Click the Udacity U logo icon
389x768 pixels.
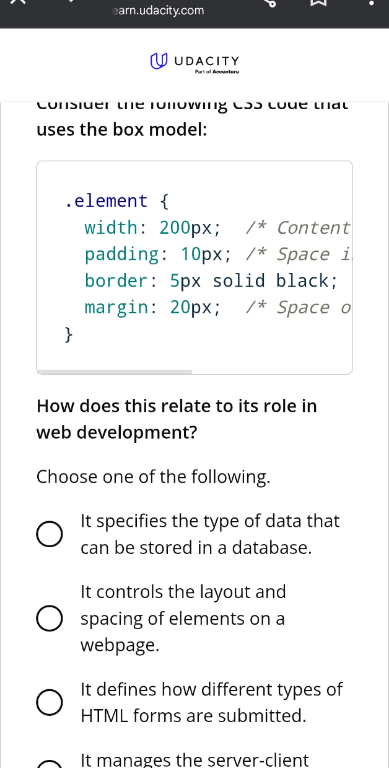click(158, 61)
